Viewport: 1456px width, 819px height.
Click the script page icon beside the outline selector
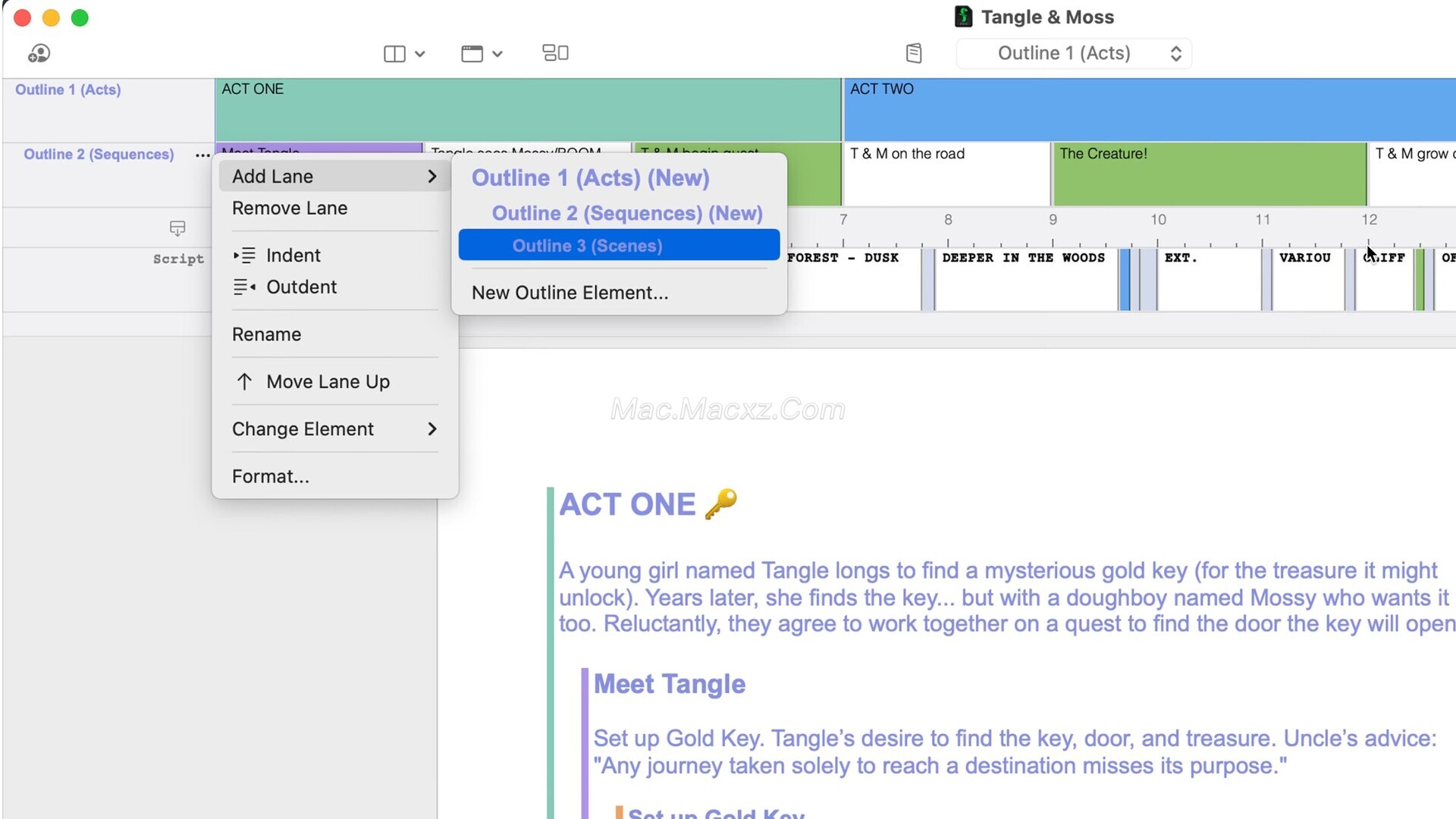coord(914,53)
